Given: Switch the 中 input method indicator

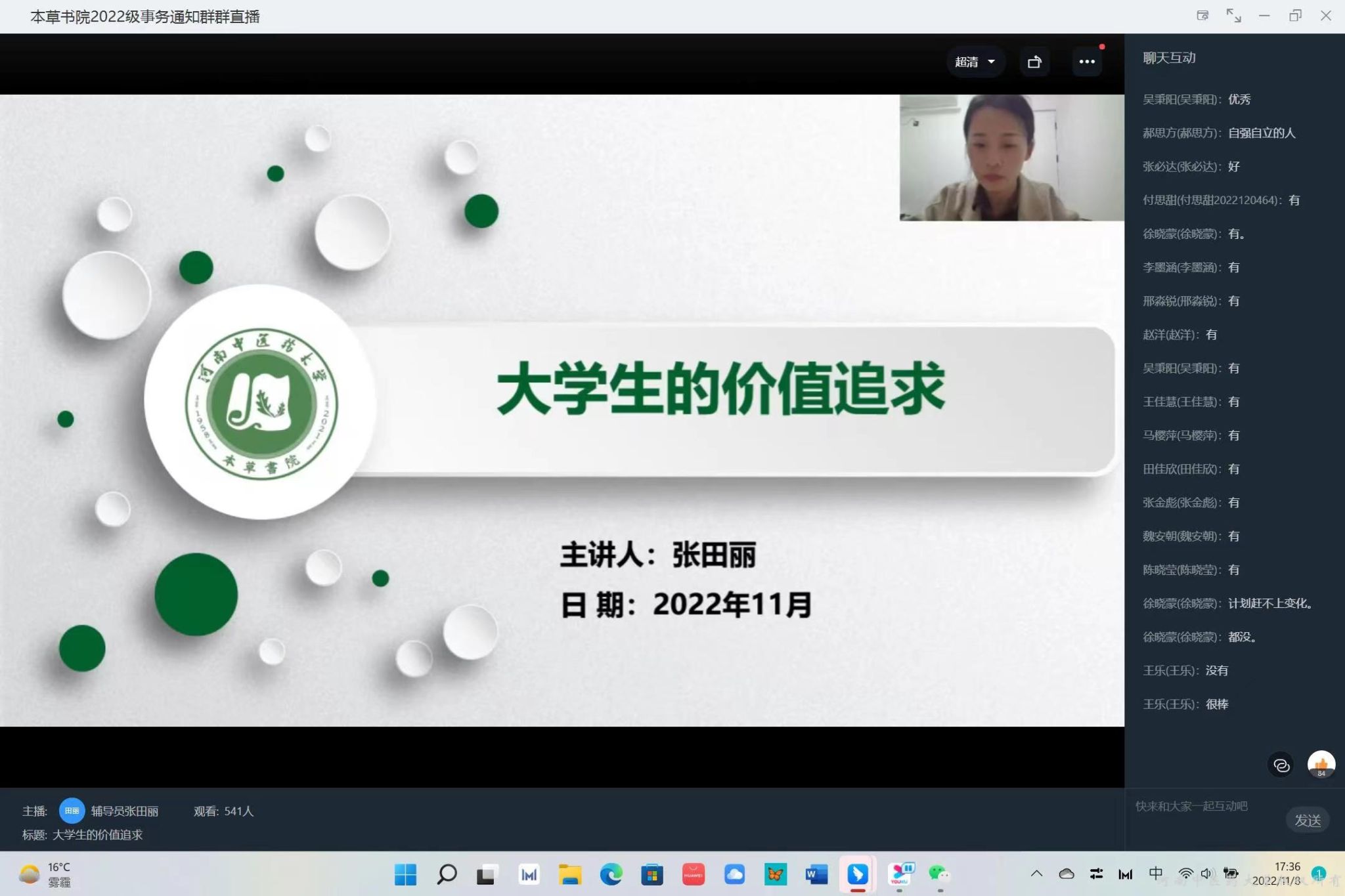Looking at the screenshot, I should click(1155, 874).
